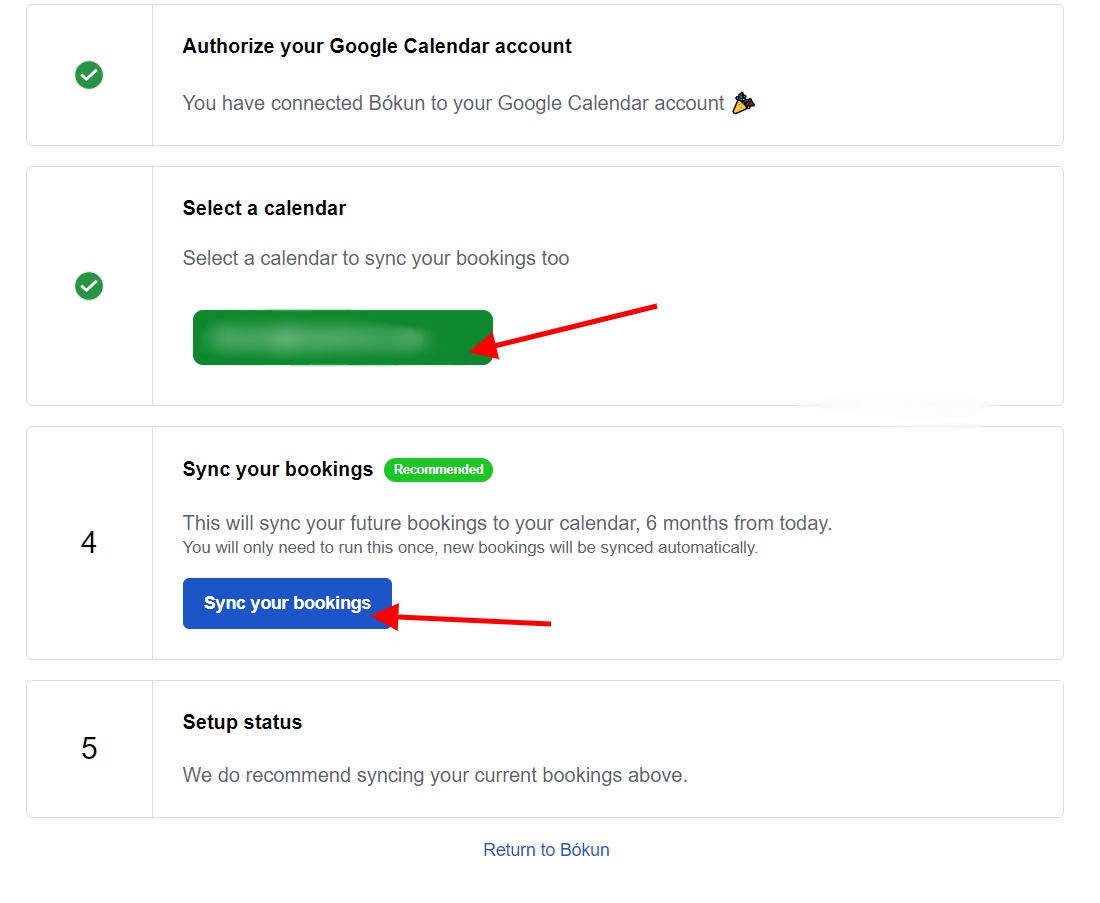Open the Return to Bókun link
Screen dimensions: 1100x903
[x=546, y=850]
